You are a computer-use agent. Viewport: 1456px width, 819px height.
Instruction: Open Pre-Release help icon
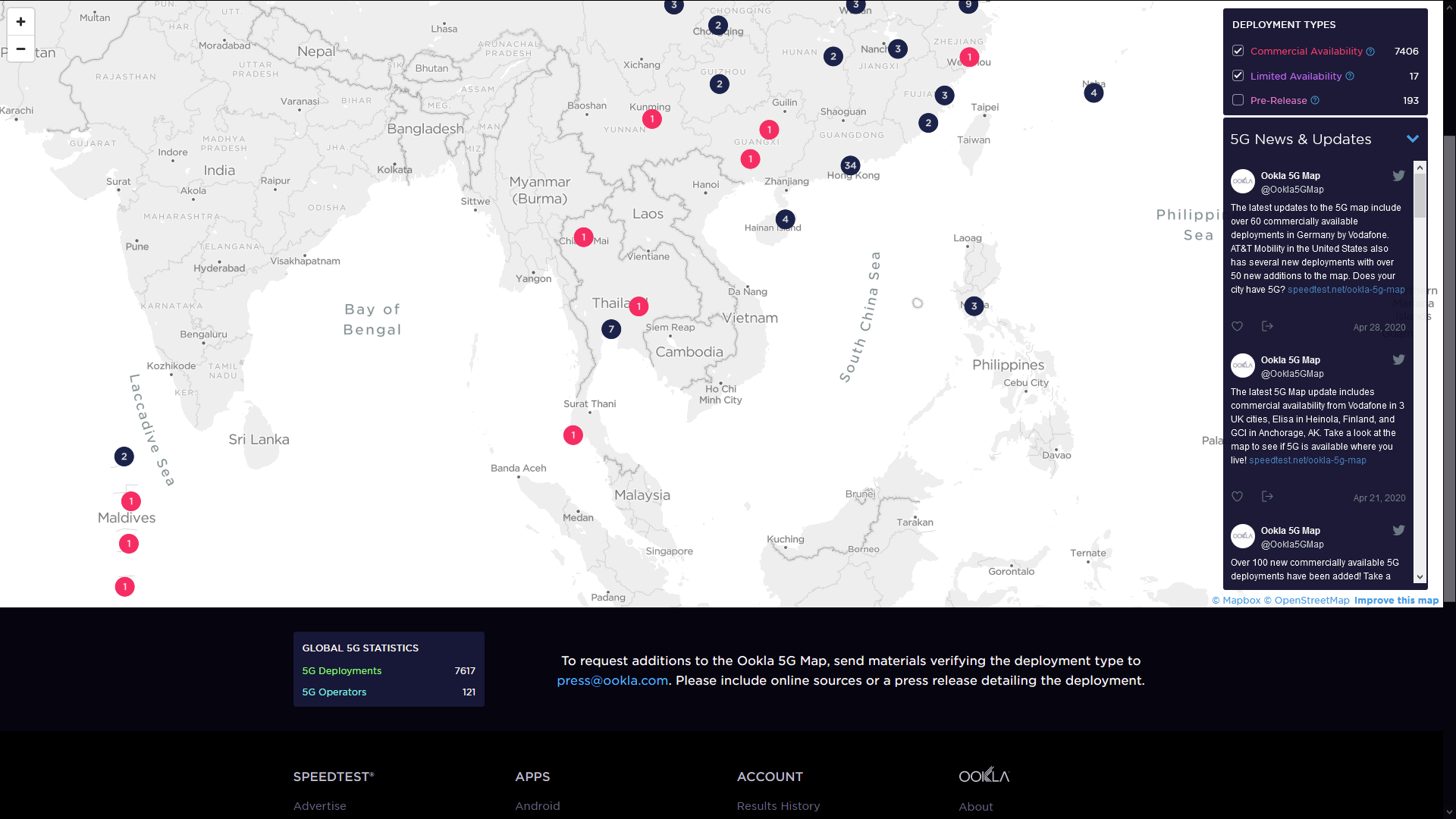click(x=1315, y=100)
